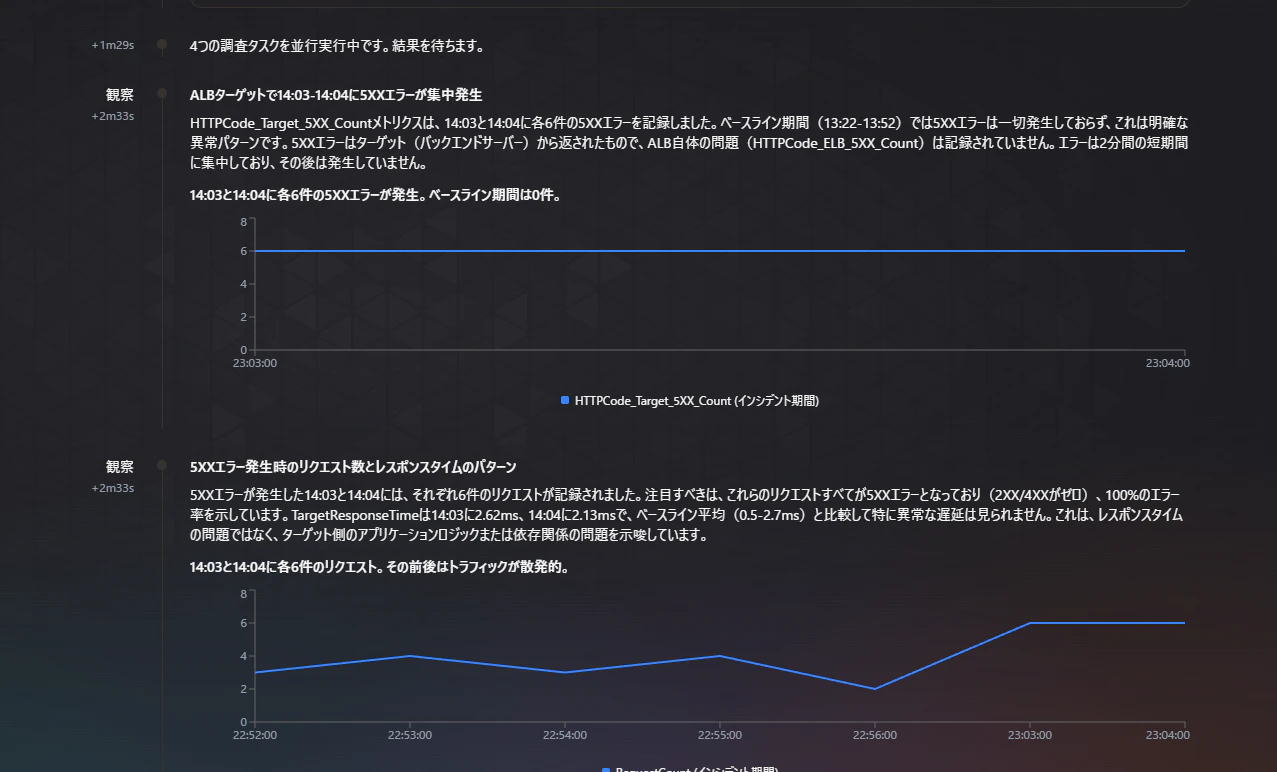
Task: Toggle the HTTPCode_Target_5XX_Count (インシデント期間) legend label
Action: coord(697,401)
